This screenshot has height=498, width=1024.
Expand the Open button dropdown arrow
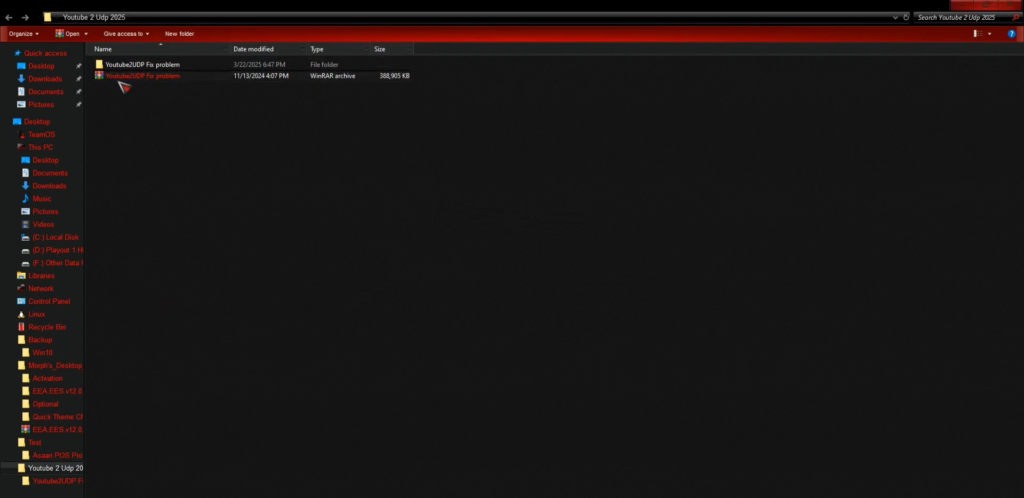(x=86, y=34)
